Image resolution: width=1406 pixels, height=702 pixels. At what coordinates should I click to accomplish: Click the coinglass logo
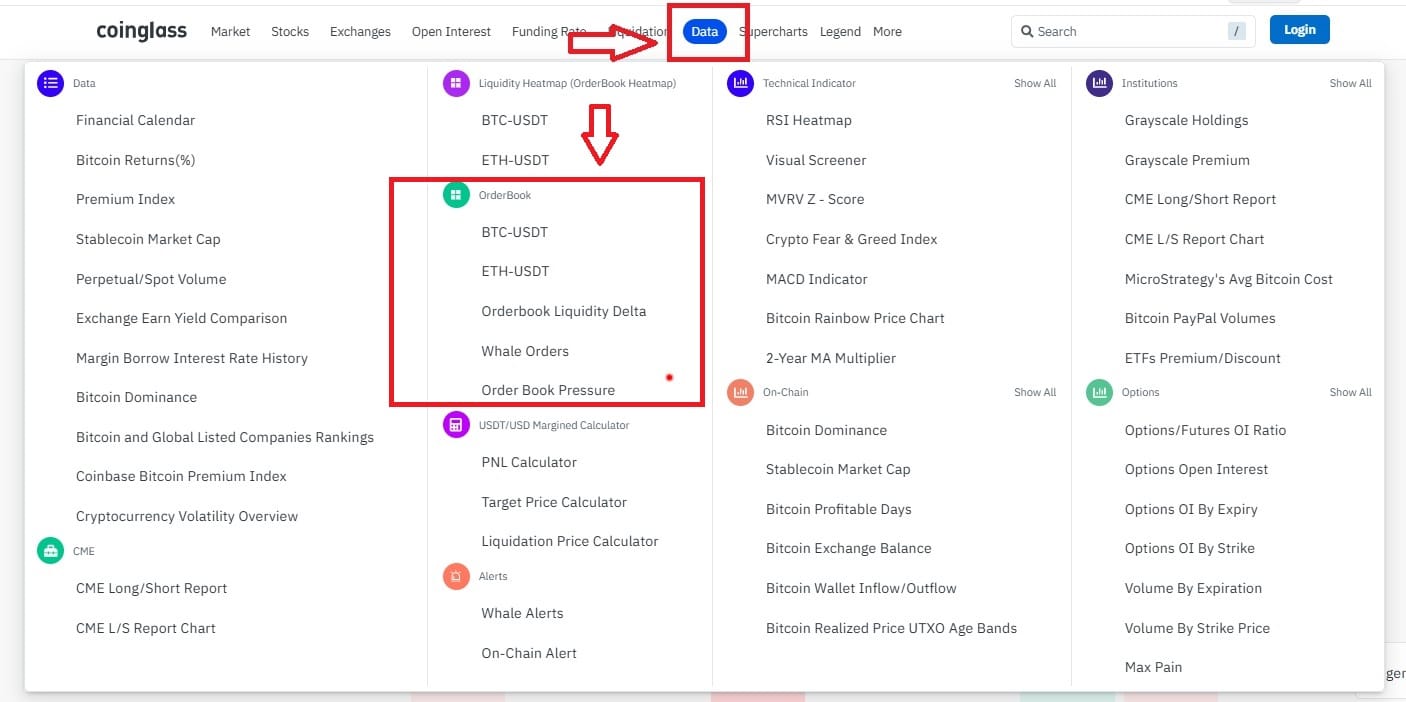tap(141, 31)
